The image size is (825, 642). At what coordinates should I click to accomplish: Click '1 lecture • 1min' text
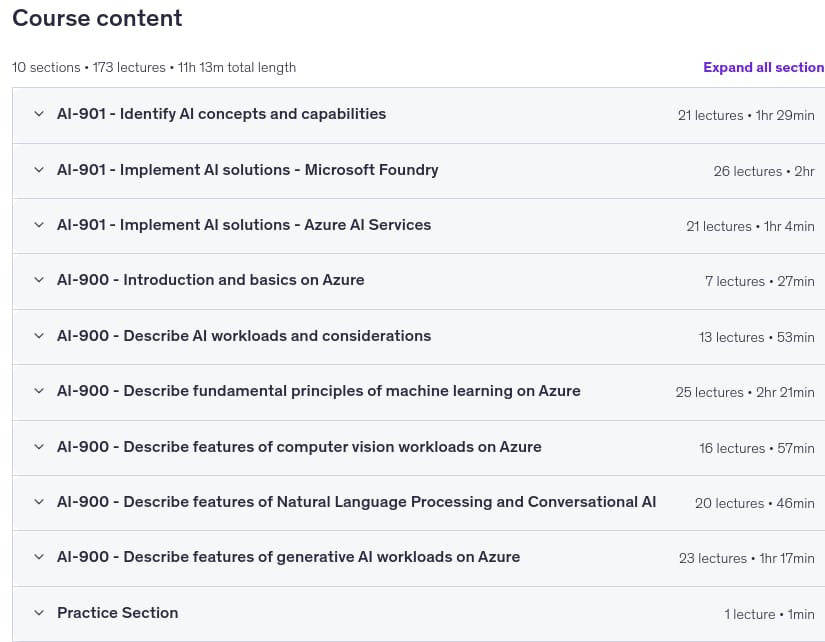769,615
